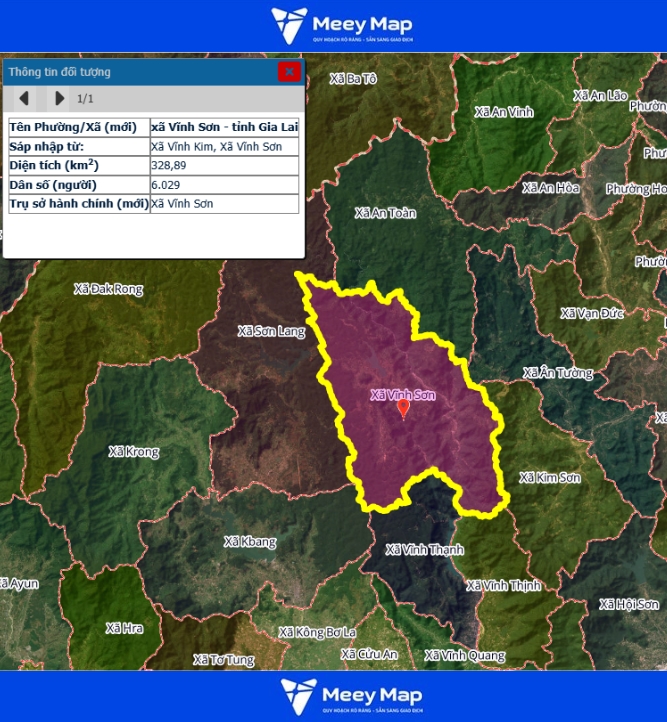
Task: Click the previous record arrow in popup
Action: (x=24, y=98)
